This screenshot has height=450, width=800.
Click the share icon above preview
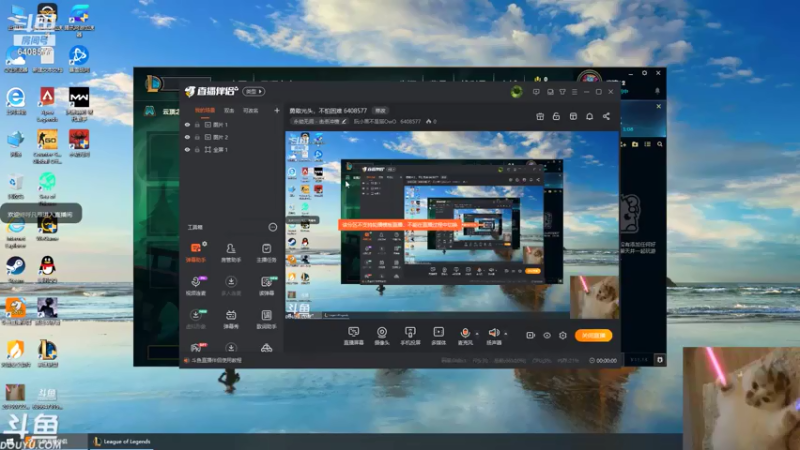606,116
